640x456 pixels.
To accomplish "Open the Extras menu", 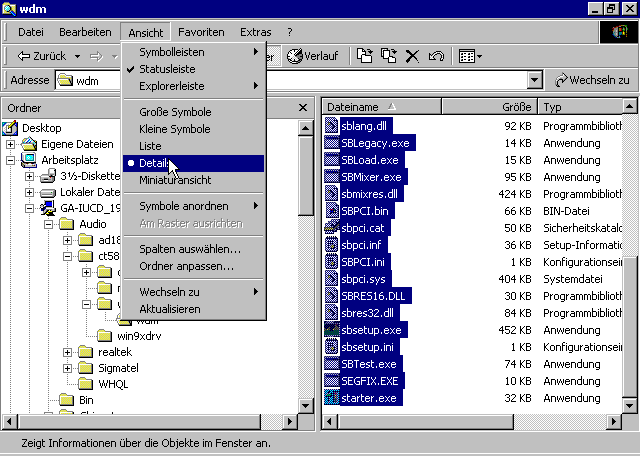I will pos(256,32).
